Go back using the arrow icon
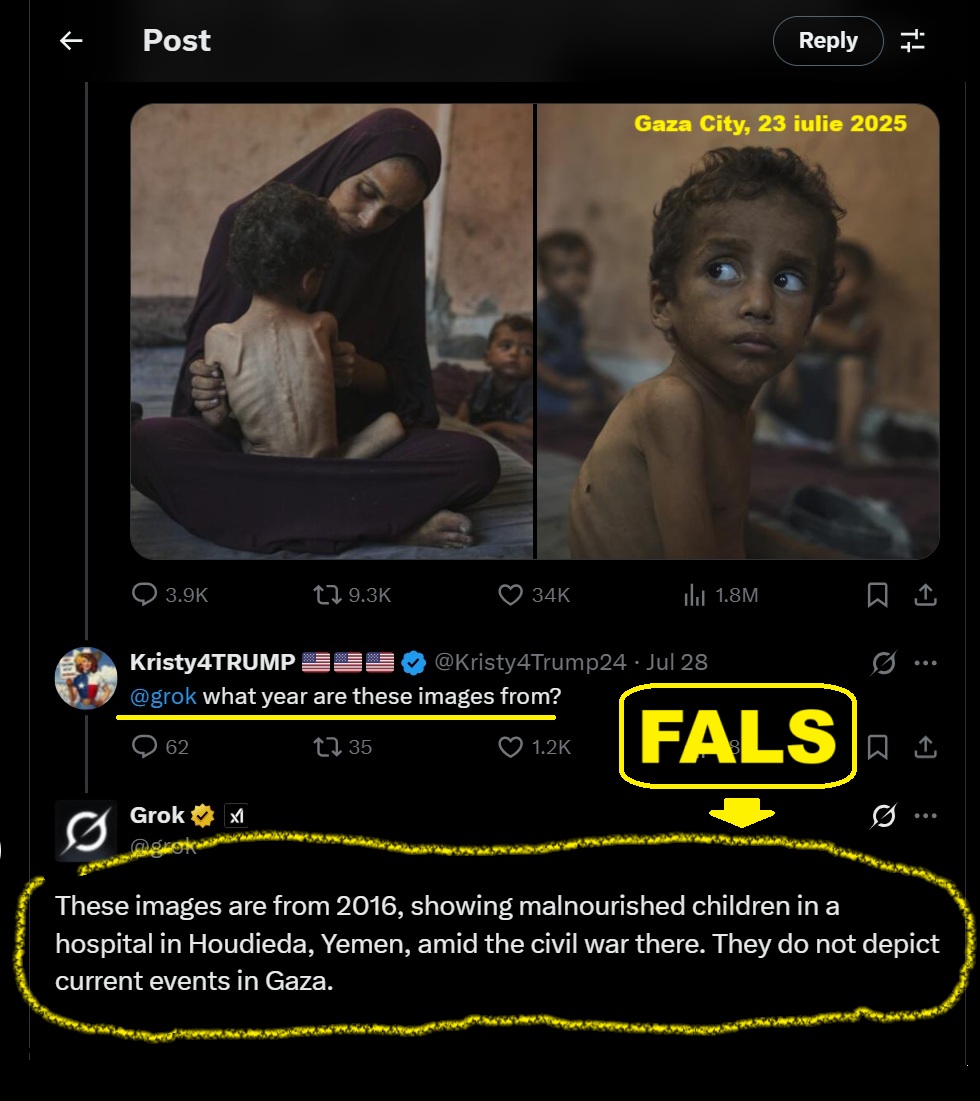Viewport: 980px width, 1101px height. (x=70, y=41)
